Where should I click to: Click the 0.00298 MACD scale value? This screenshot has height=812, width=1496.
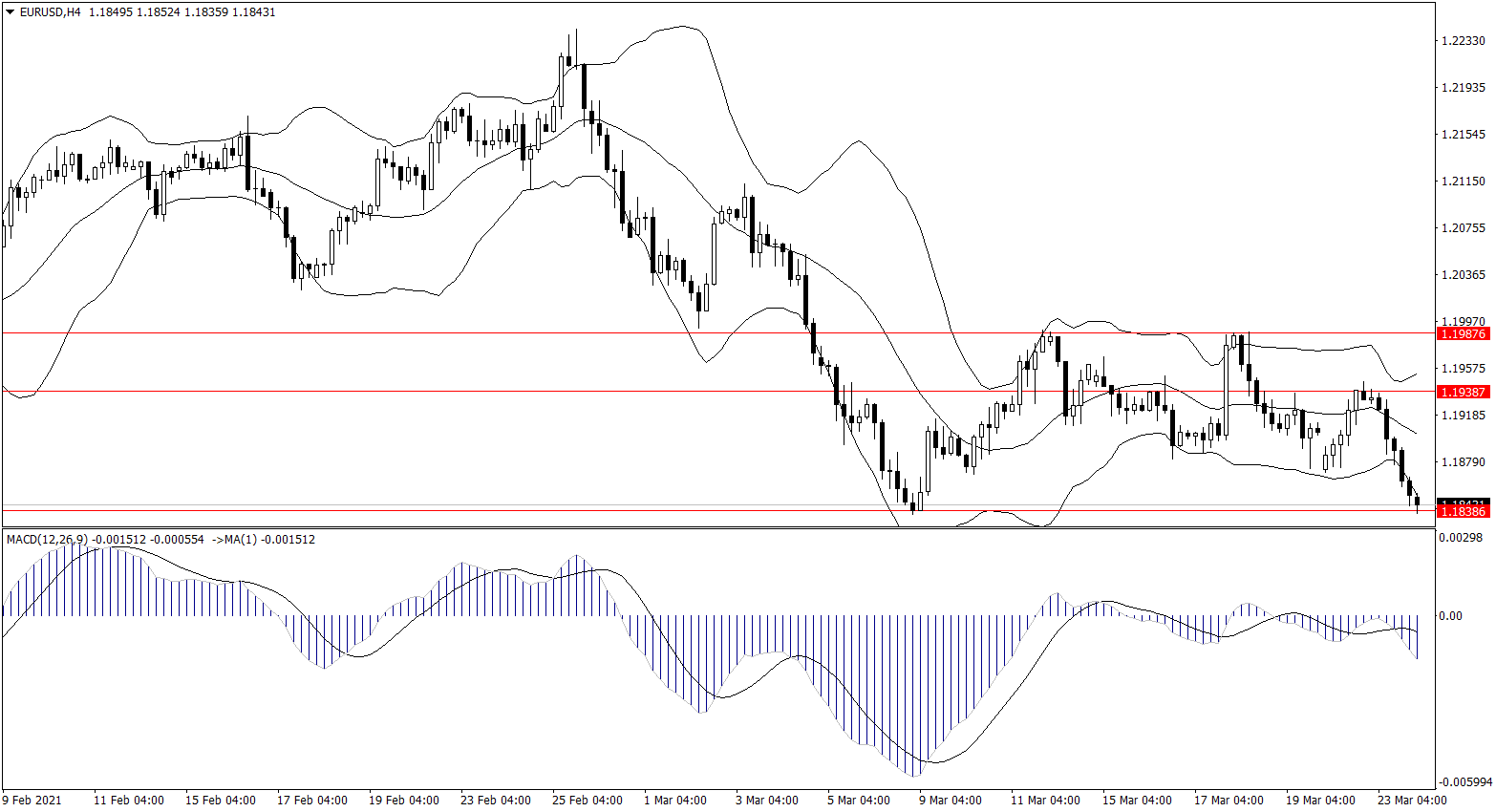(1462, 539)
